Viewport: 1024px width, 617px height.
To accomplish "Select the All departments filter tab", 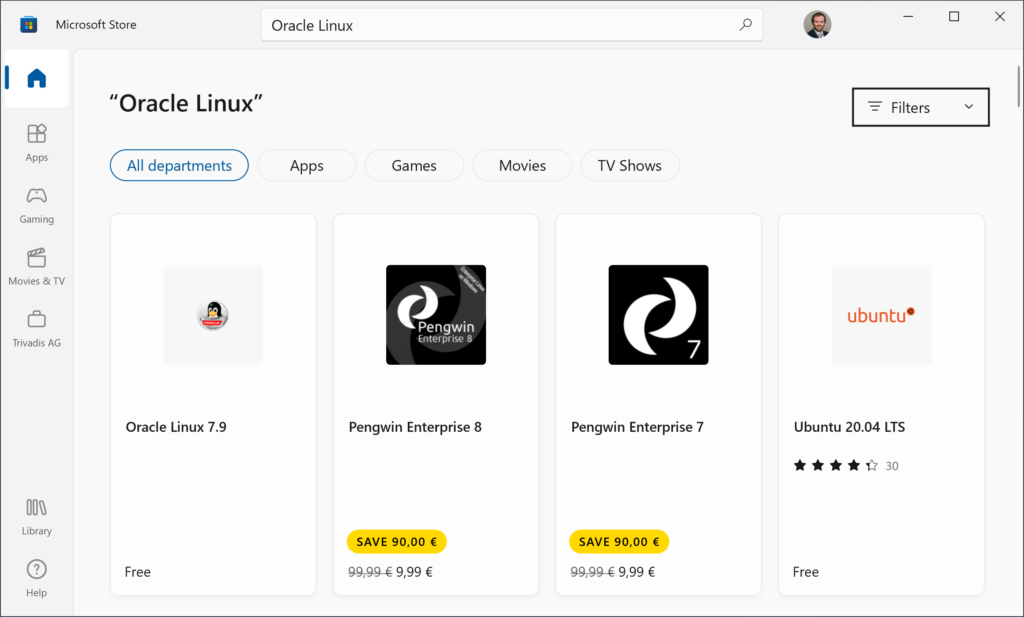I will coord(179,165).
